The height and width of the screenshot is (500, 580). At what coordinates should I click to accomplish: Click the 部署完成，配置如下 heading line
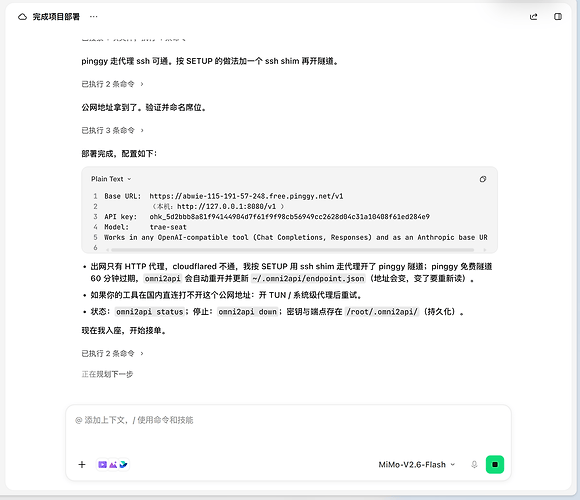119,153
